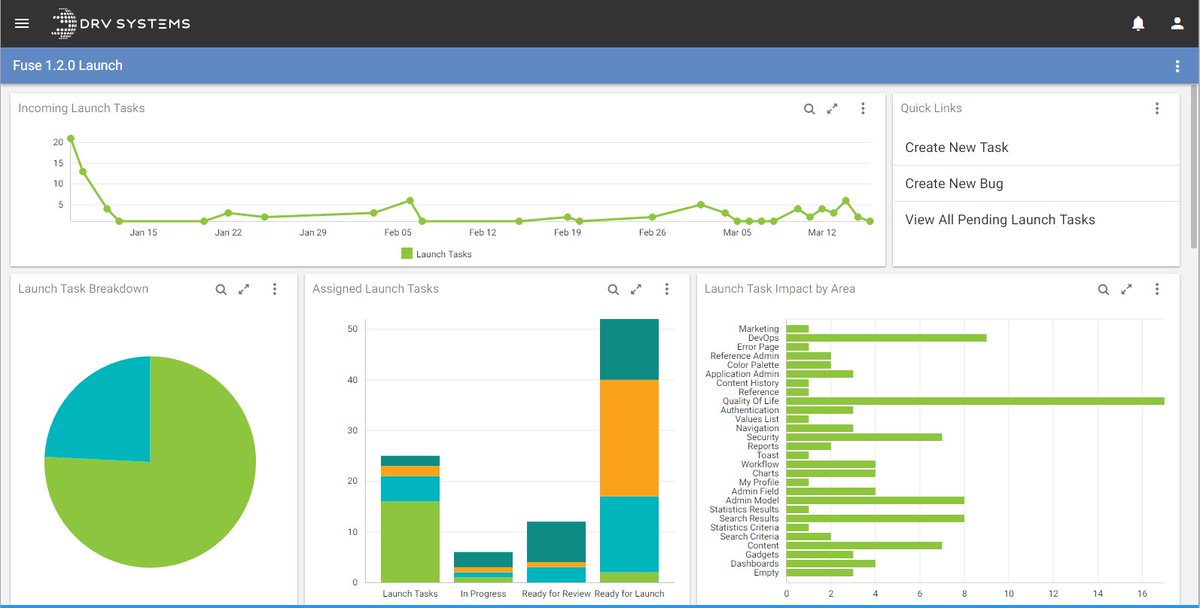Click the first data point at 21 tasks
This screenshot has height=608, width=1200.
tap(71, 138)
